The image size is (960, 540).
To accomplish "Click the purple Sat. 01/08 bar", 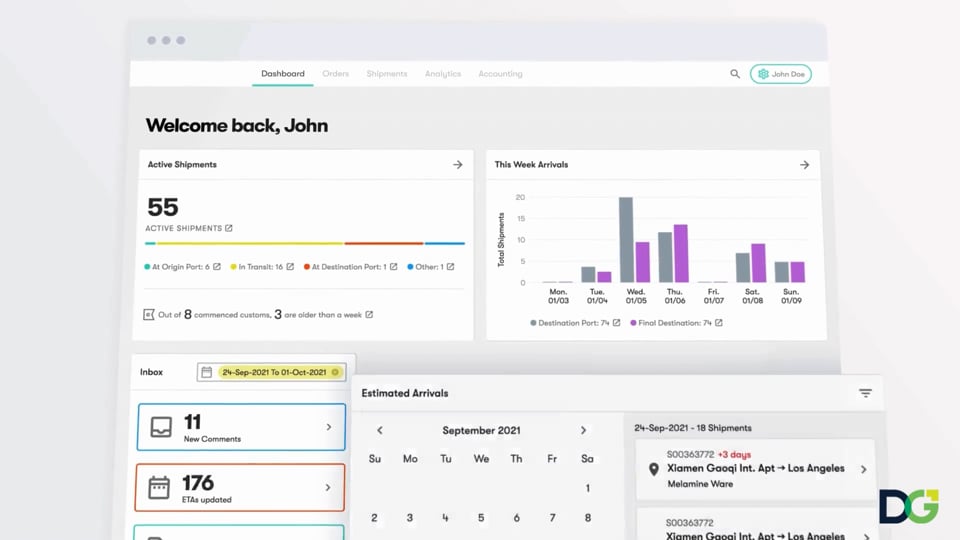I will coord(758,263).
